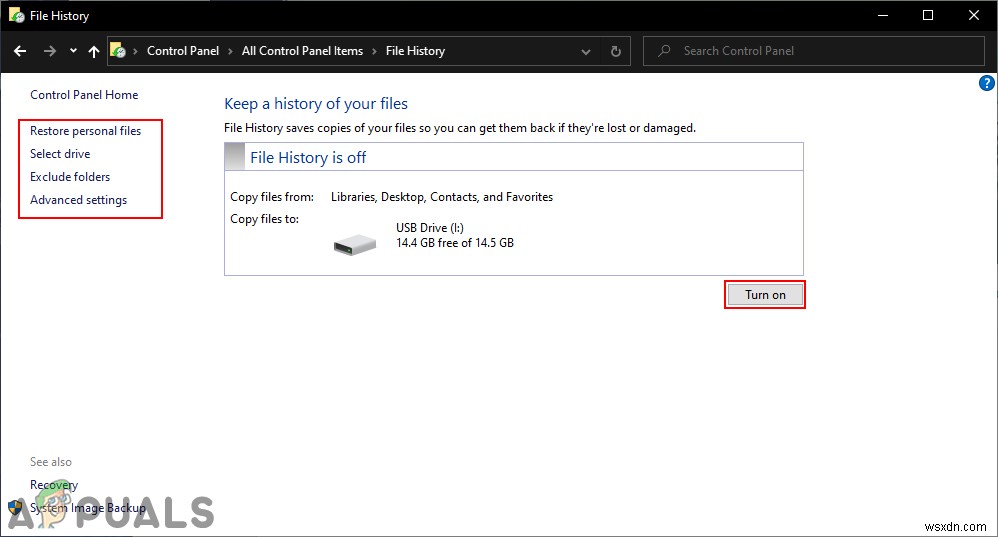Click the search magnifier icon
The height and width of the screenshot is (537, 998).
point(664,51)
